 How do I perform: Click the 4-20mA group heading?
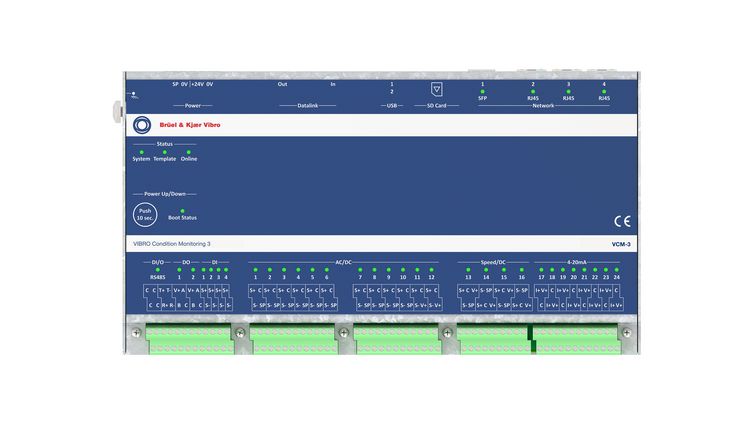click(x=576, y=263)
